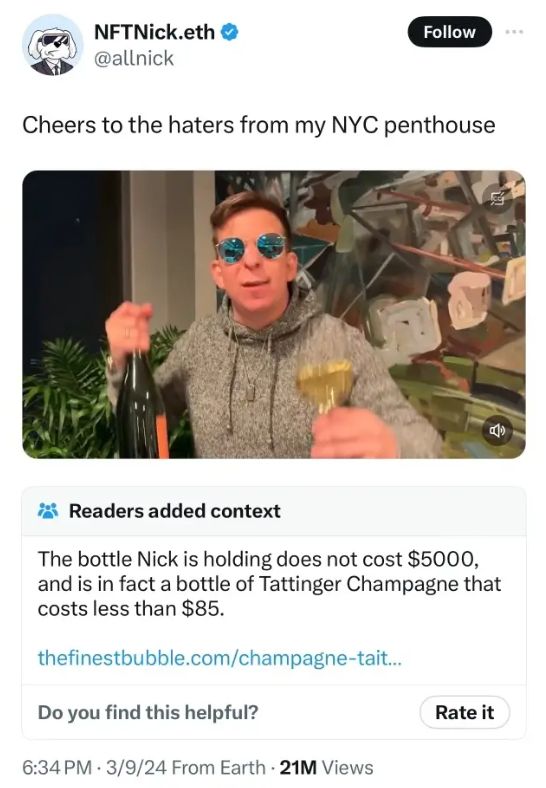The width and height of the screenshot is (546, 788).
Task: Rate the community note with Rate it
Action: tap(465, 712)
